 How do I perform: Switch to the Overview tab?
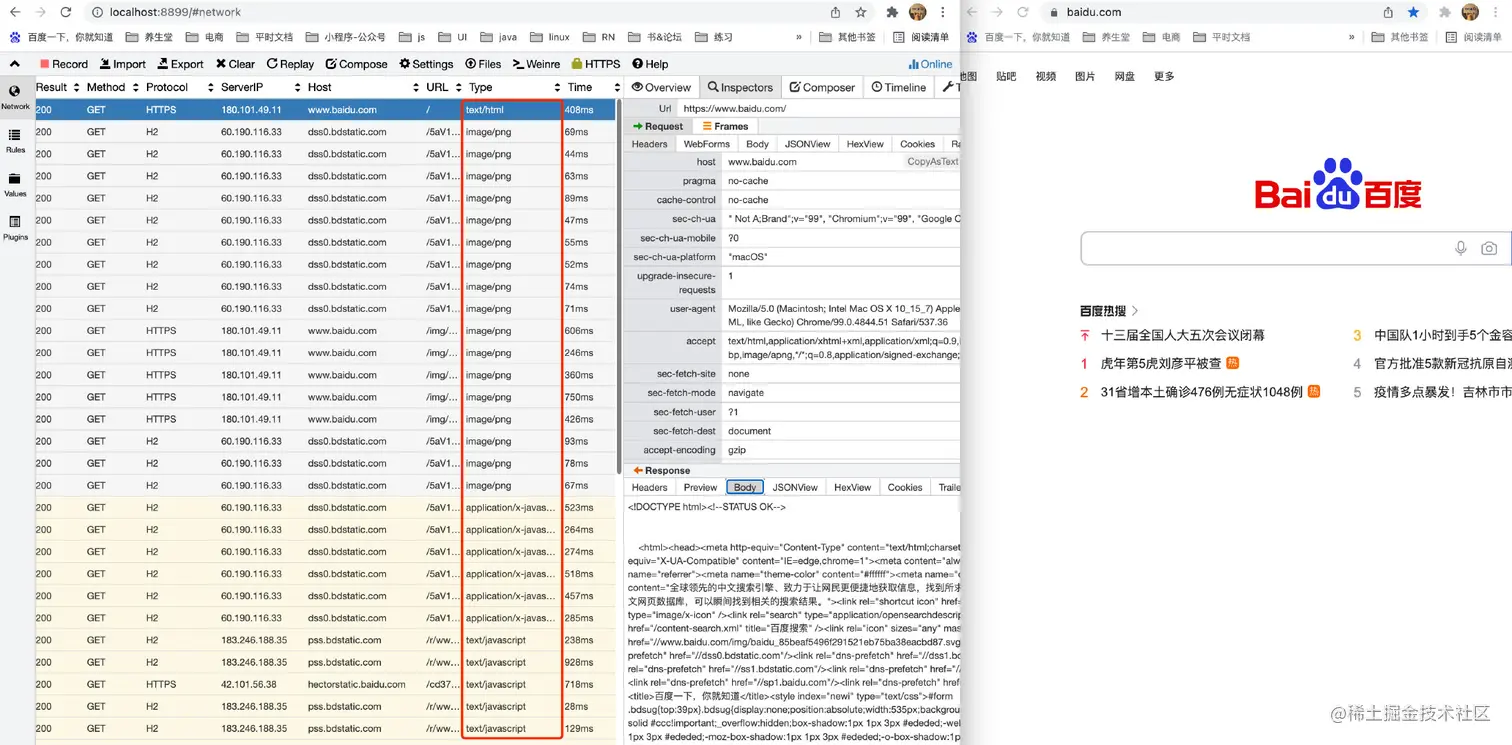(661, 87)
